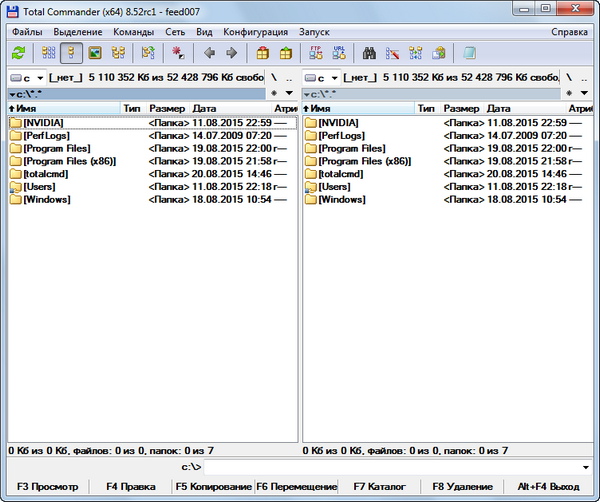The width and height of the screenshot is (600, 502).
Task: Expand the command line history dropdown
Action: (x=587, y=467)
